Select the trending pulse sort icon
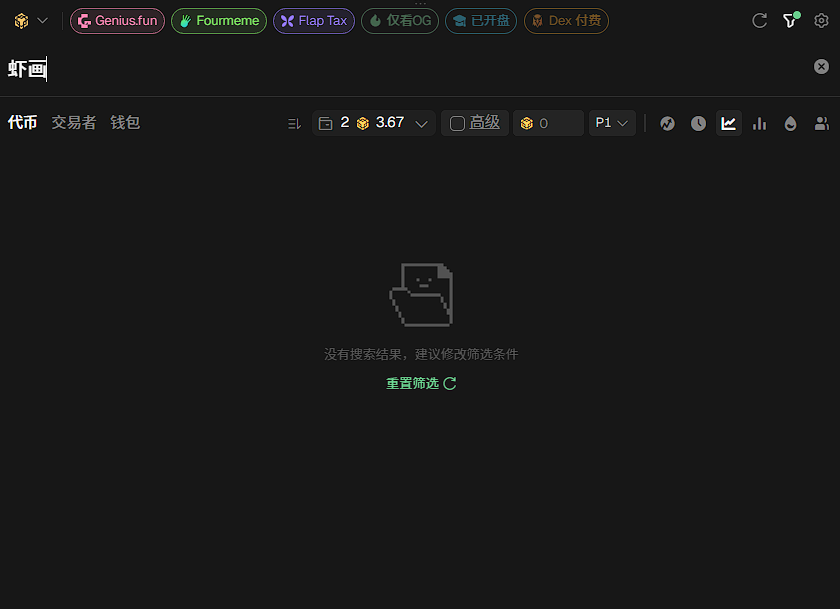The width and height of the screenshot is (840, 609). (x=667, y=124)
